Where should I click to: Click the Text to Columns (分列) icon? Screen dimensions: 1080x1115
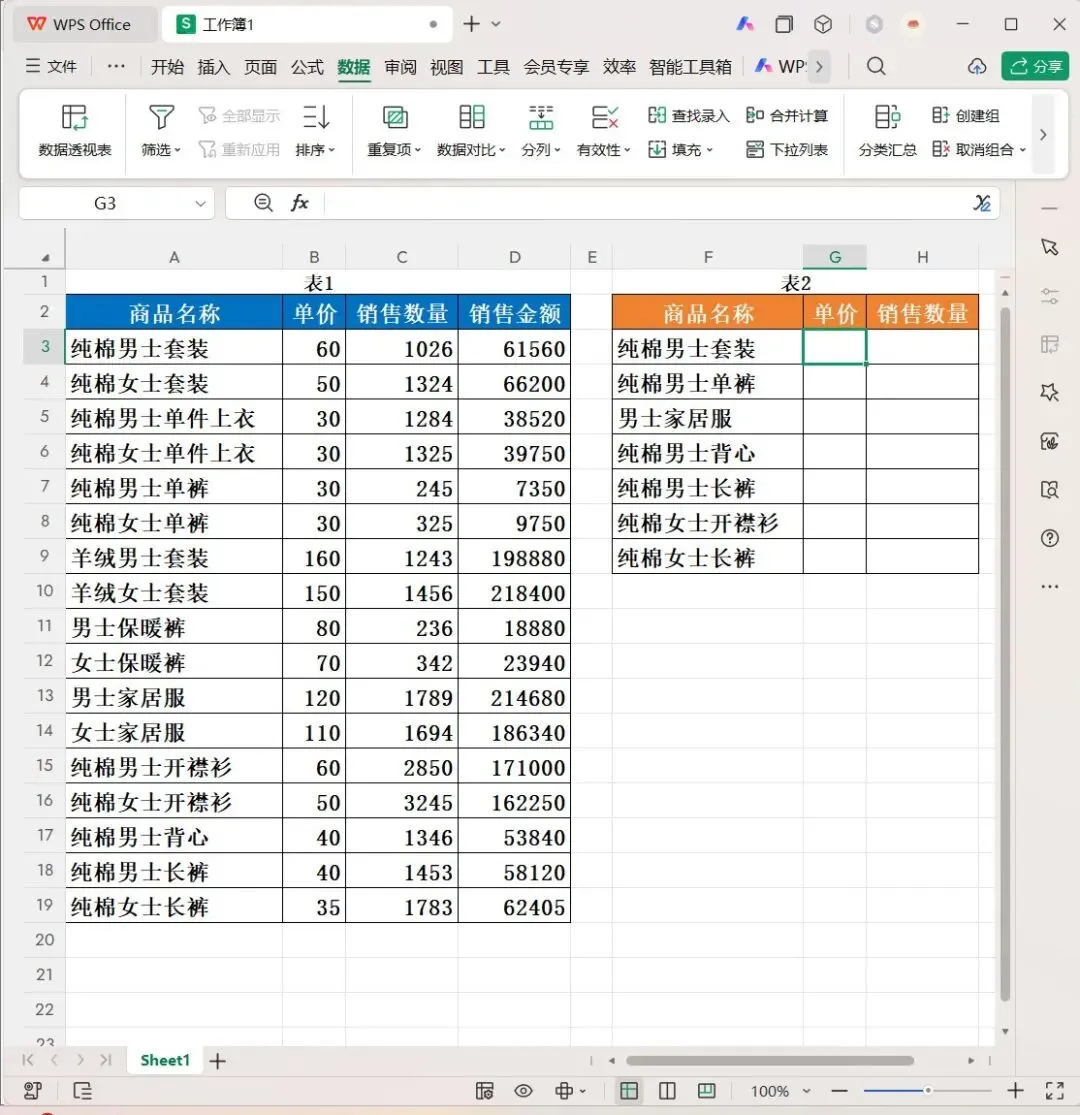(x=541, y=117)
